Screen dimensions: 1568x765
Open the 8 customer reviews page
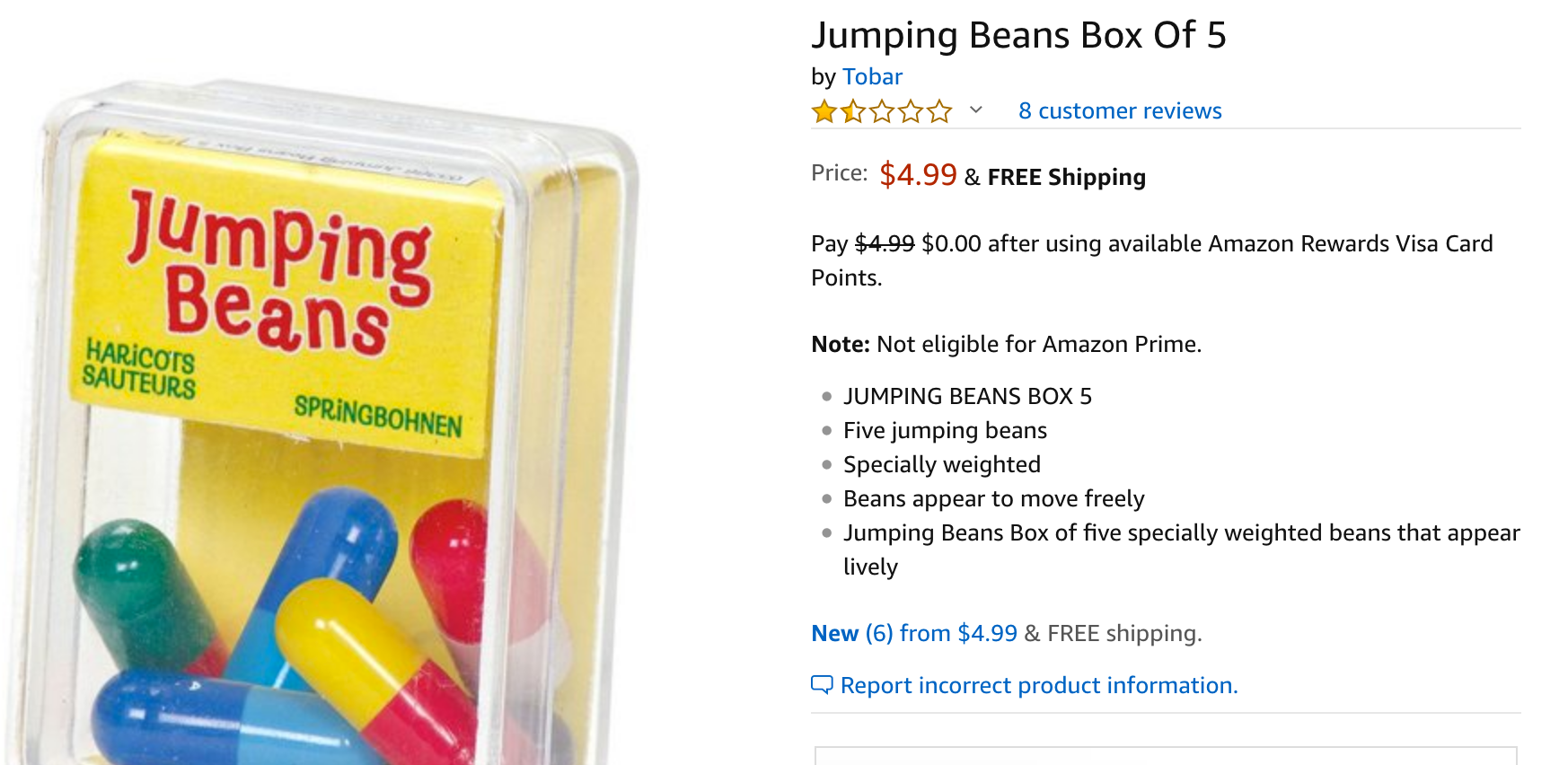tap(1119, 110)
